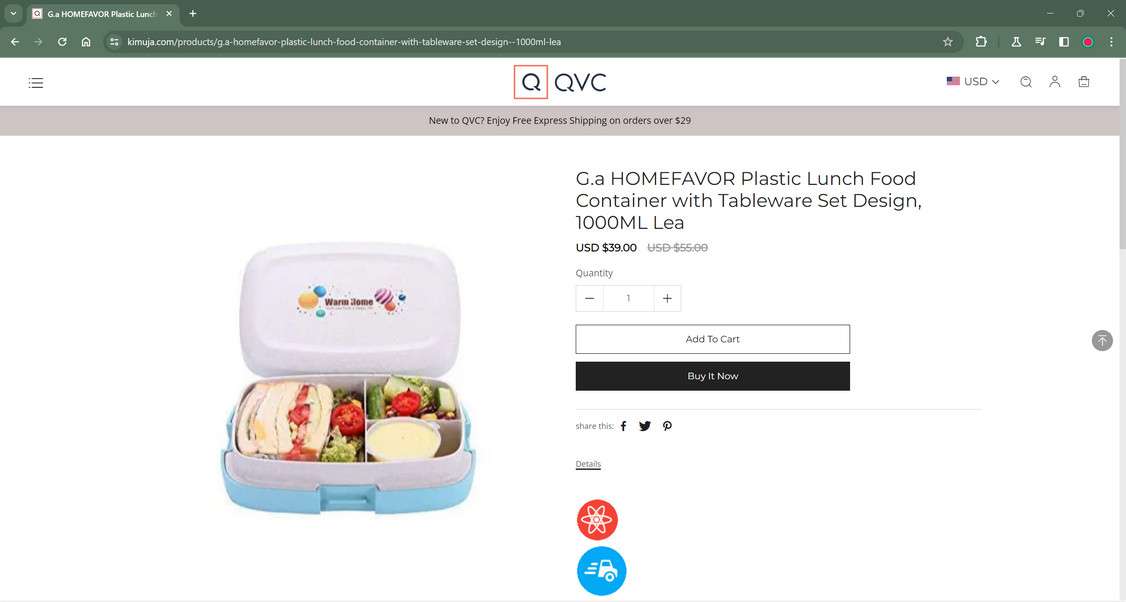Share product on Facebook
The image size is (1126, 602).
point(623,426)
